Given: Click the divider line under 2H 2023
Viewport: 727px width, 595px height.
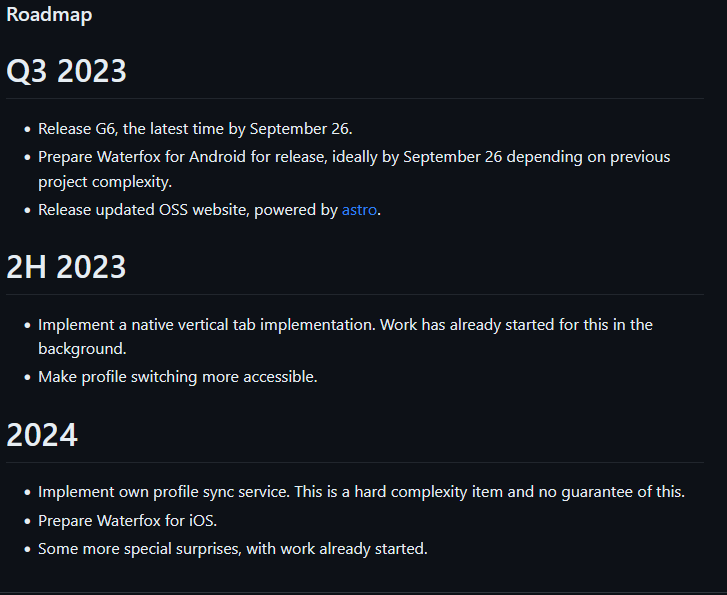Looking at the screenshot, I should click(363, 294).
